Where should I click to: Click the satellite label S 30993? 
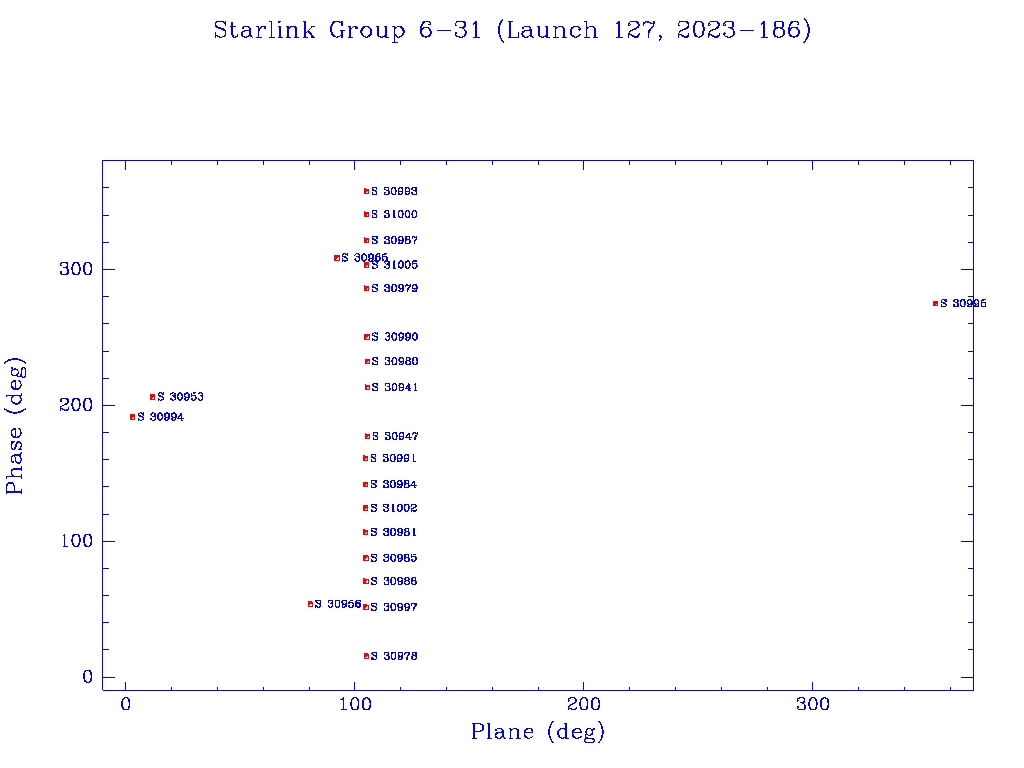394,191
